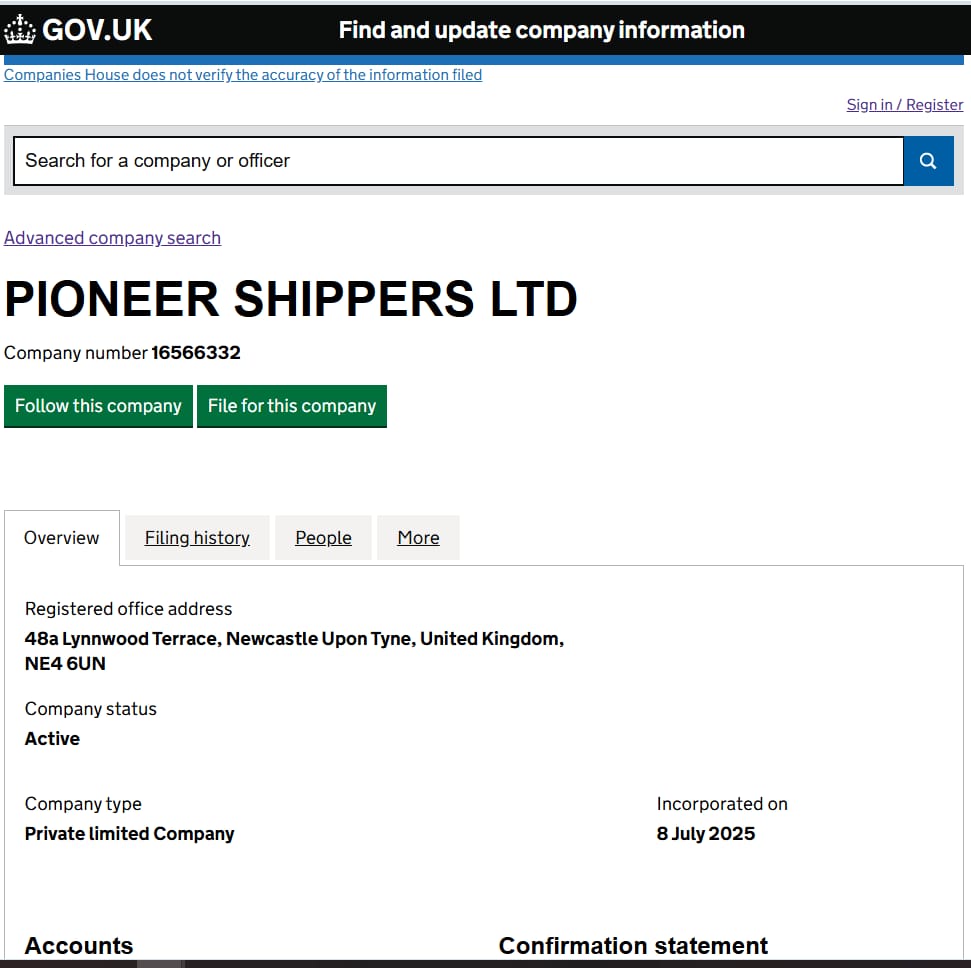Image resolution: width=971 pixels, height=968 pixels.
Task: Open Advanced company search
Action: 112,238
